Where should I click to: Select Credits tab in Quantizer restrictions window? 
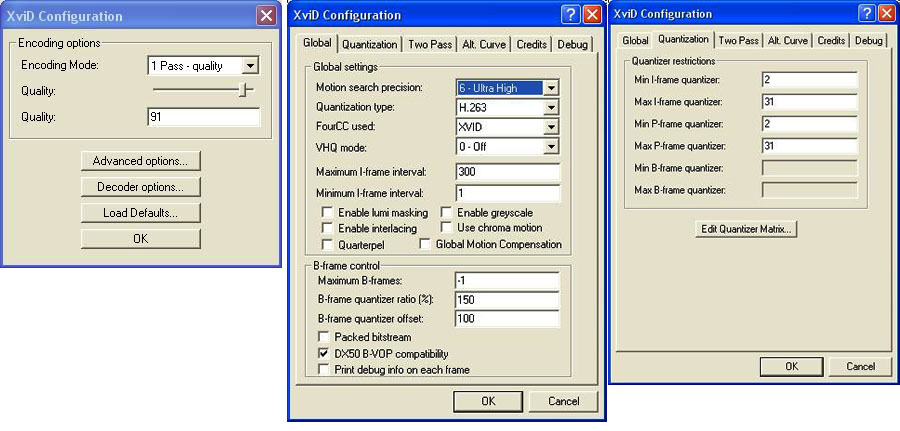[x=831, y=41]
